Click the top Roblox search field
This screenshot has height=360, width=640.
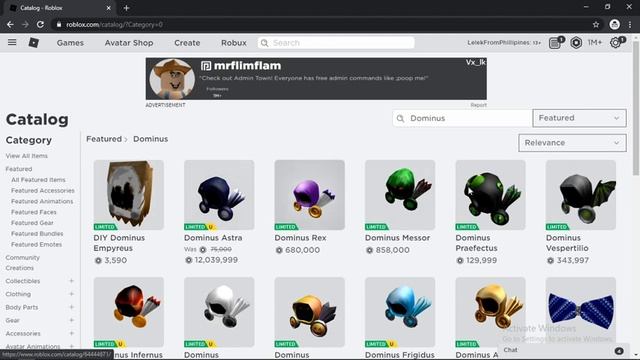[x=336, y=43]
